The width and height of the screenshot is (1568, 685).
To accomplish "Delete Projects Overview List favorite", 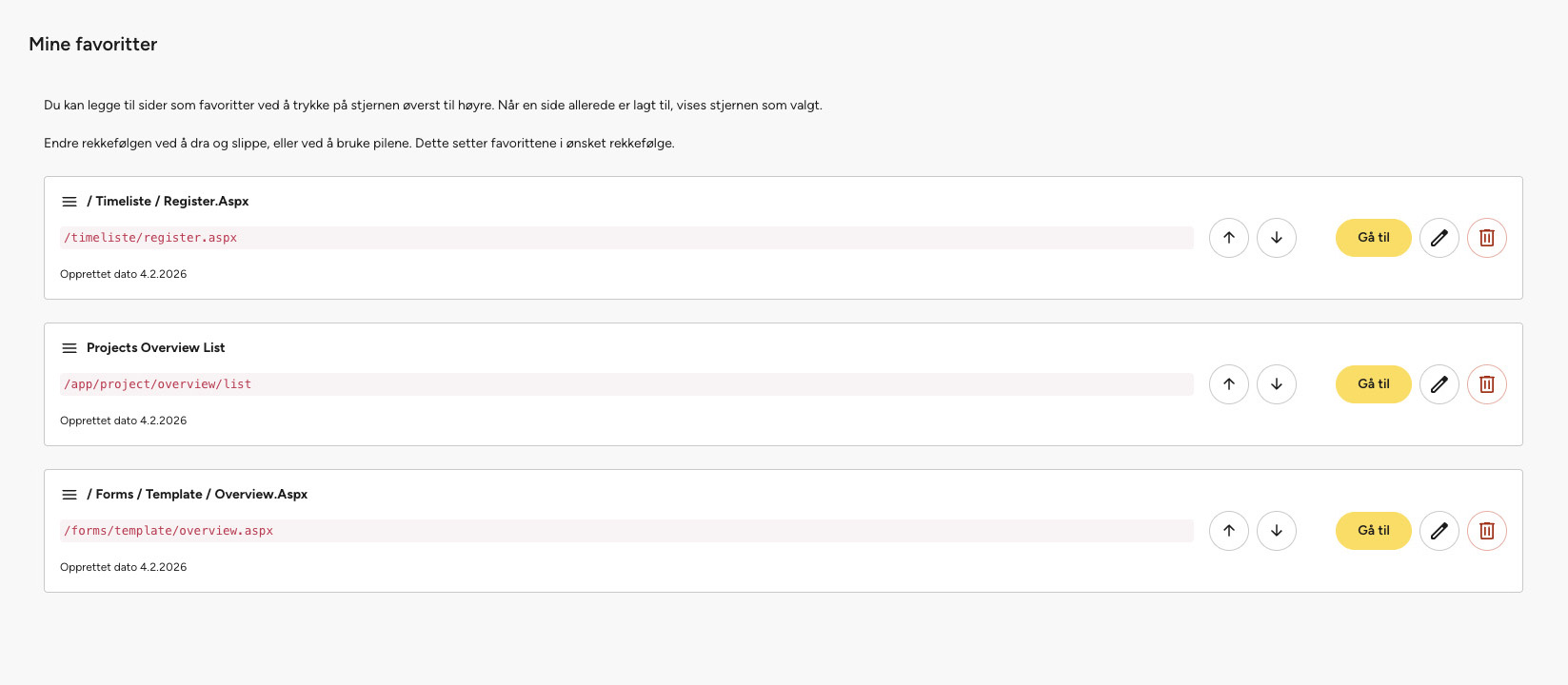I will [1486, 384].
